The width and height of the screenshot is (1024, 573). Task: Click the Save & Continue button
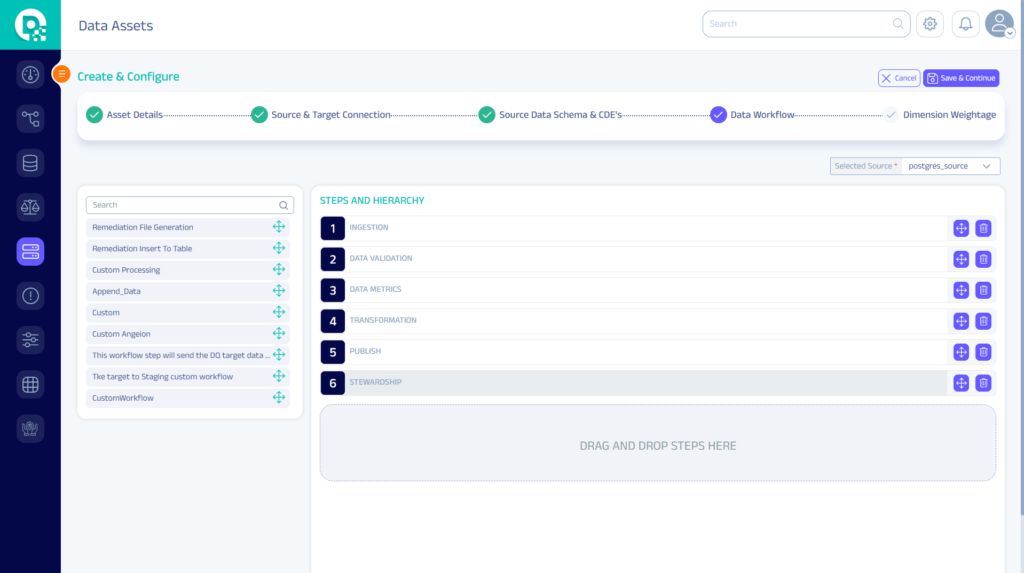(961, 78)
